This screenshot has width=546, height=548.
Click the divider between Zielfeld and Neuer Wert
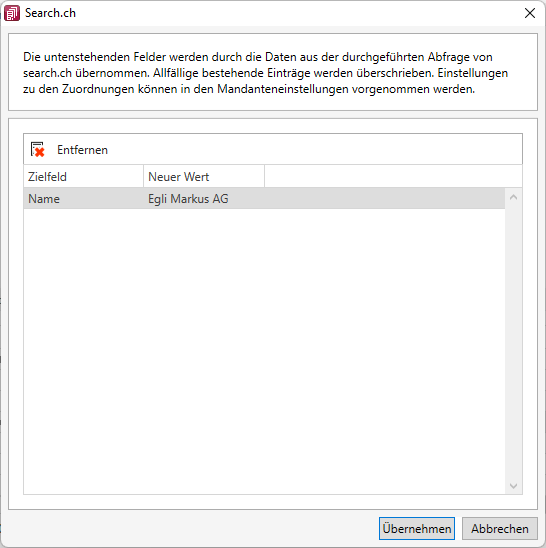coord(143,176)
